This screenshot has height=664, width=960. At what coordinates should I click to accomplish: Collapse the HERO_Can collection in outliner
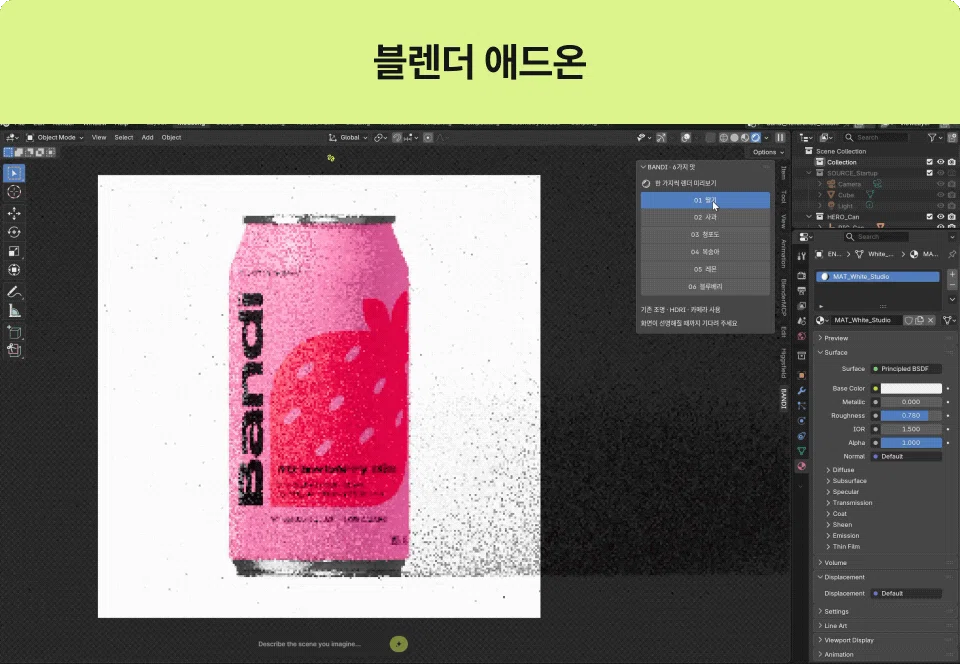[x=809, y=217]
